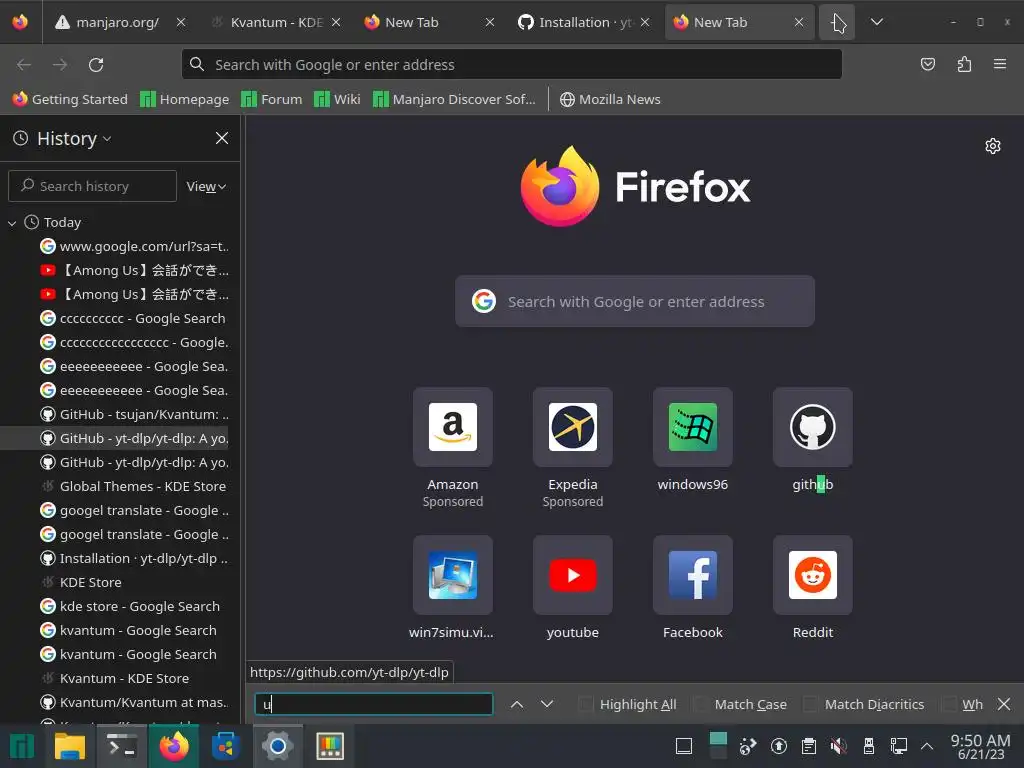
Task: Open the software store taskbar icon
Action: pyautogui.click(x=225, y=746)
